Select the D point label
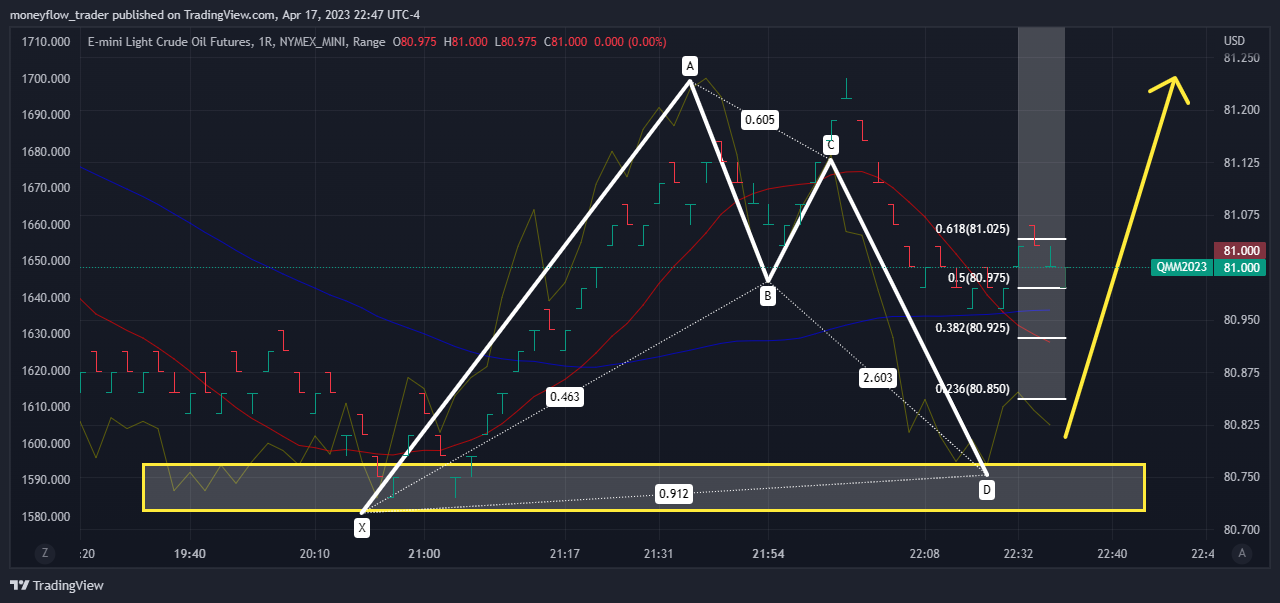The width and height of the screenshot is (1280, 603). (x=987, y=490)
